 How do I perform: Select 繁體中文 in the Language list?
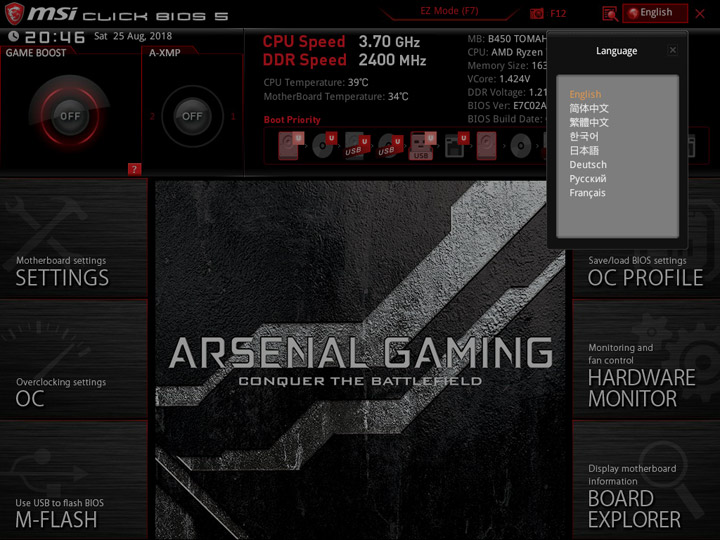[x=589, y=123]
